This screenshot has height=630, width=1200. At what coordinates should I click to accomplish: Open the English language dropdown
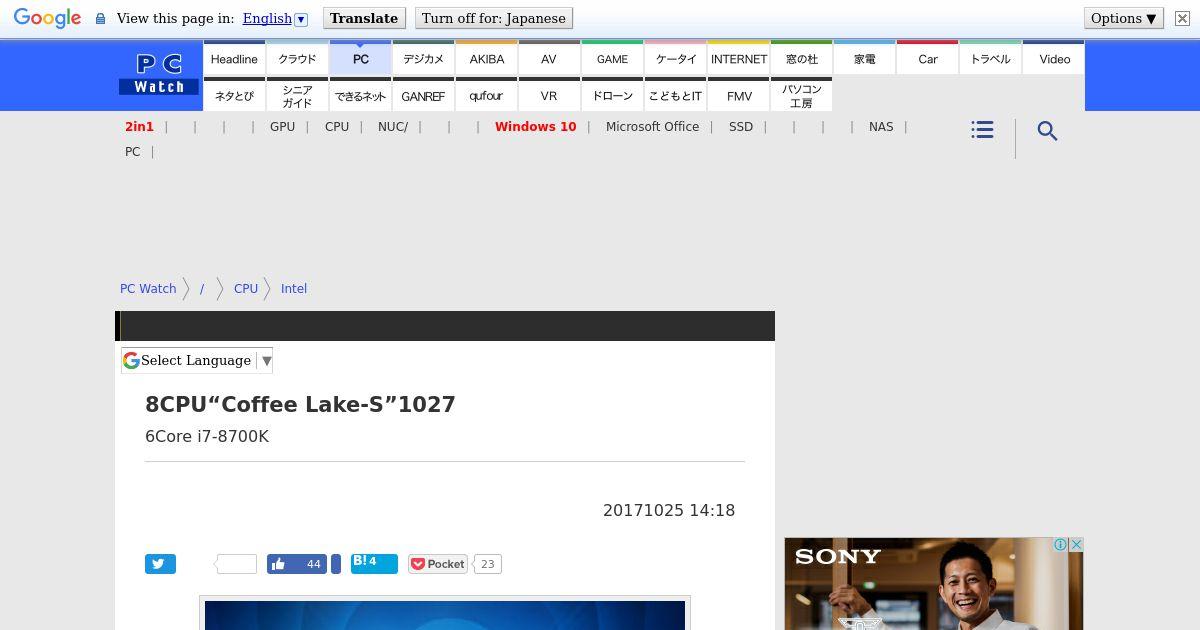[x=275, y=19]
